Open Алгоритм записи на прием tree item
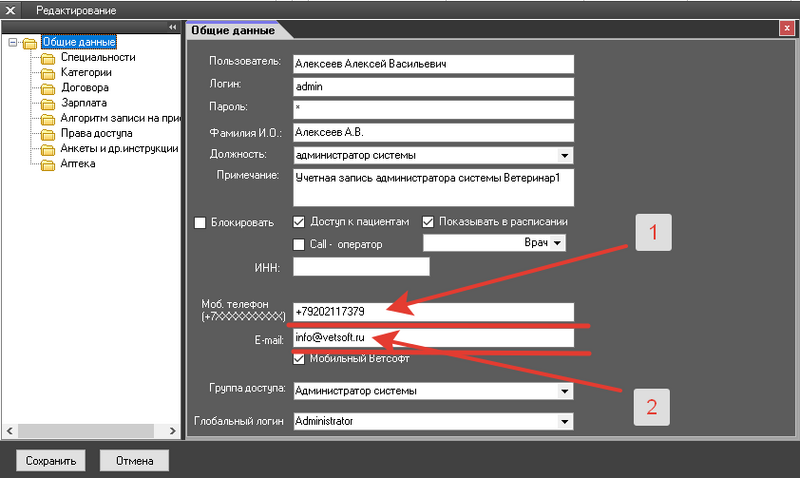Viewport: 800px width, 478px height. coord(120,118)
